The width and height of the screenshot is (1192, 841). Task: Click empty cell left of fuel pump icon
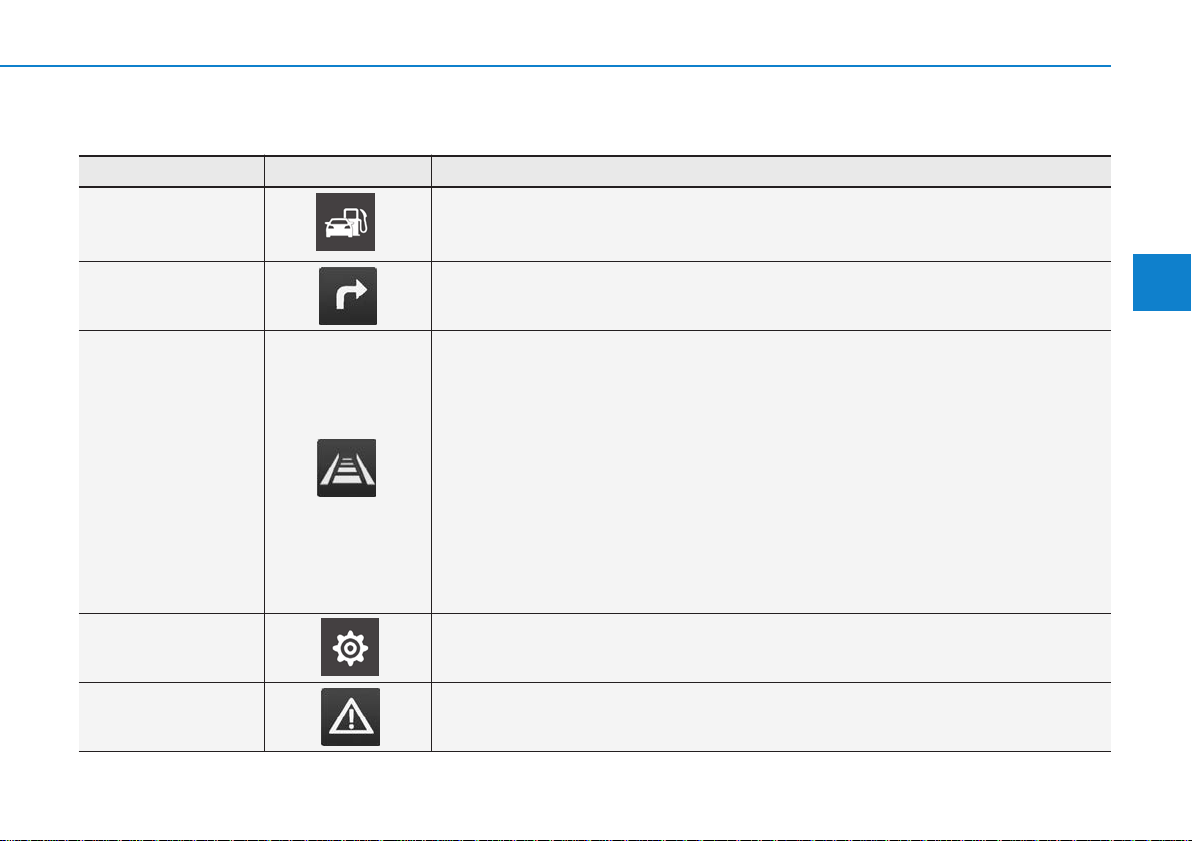coord(171,224)
